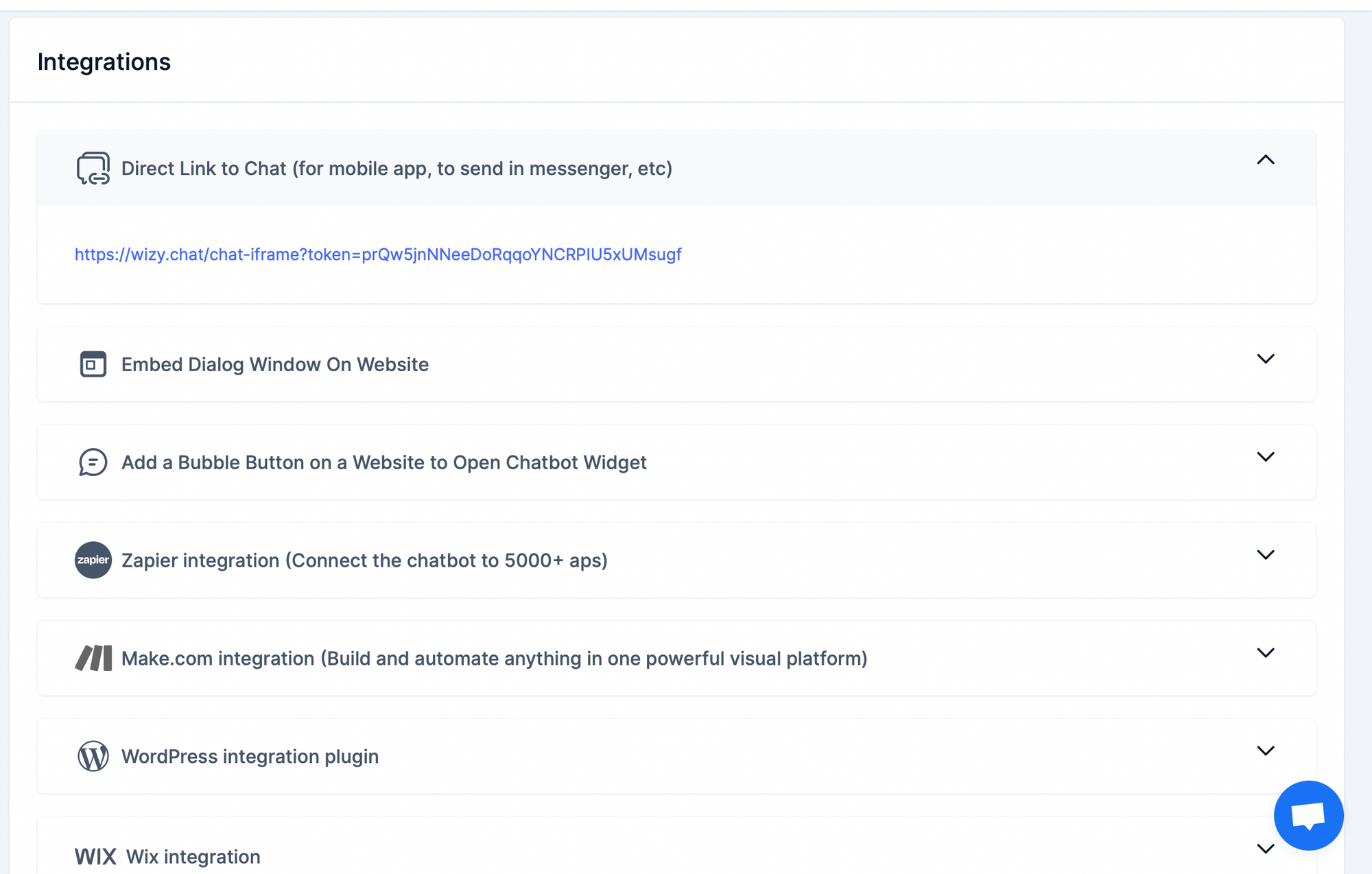Expand the Make.com integration chevron
This screenshot has height=874, width=1372.
(1265, 652)
